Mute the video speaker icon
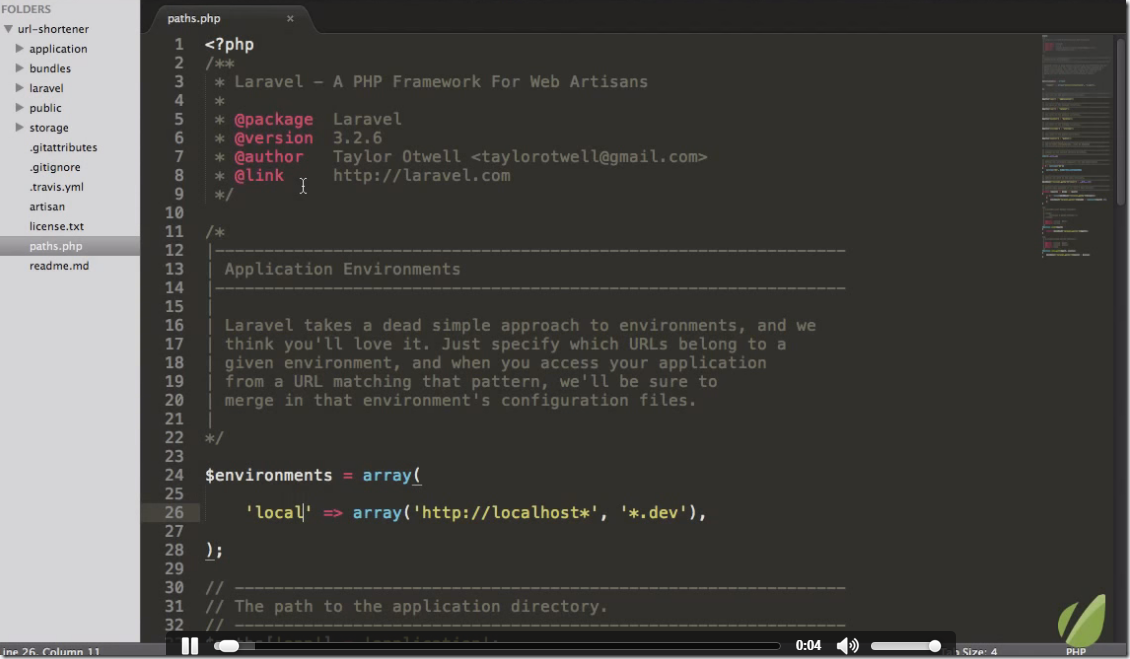Image resolution: width=1130 pixels, height=659 pixels. [x=848, y=645]
